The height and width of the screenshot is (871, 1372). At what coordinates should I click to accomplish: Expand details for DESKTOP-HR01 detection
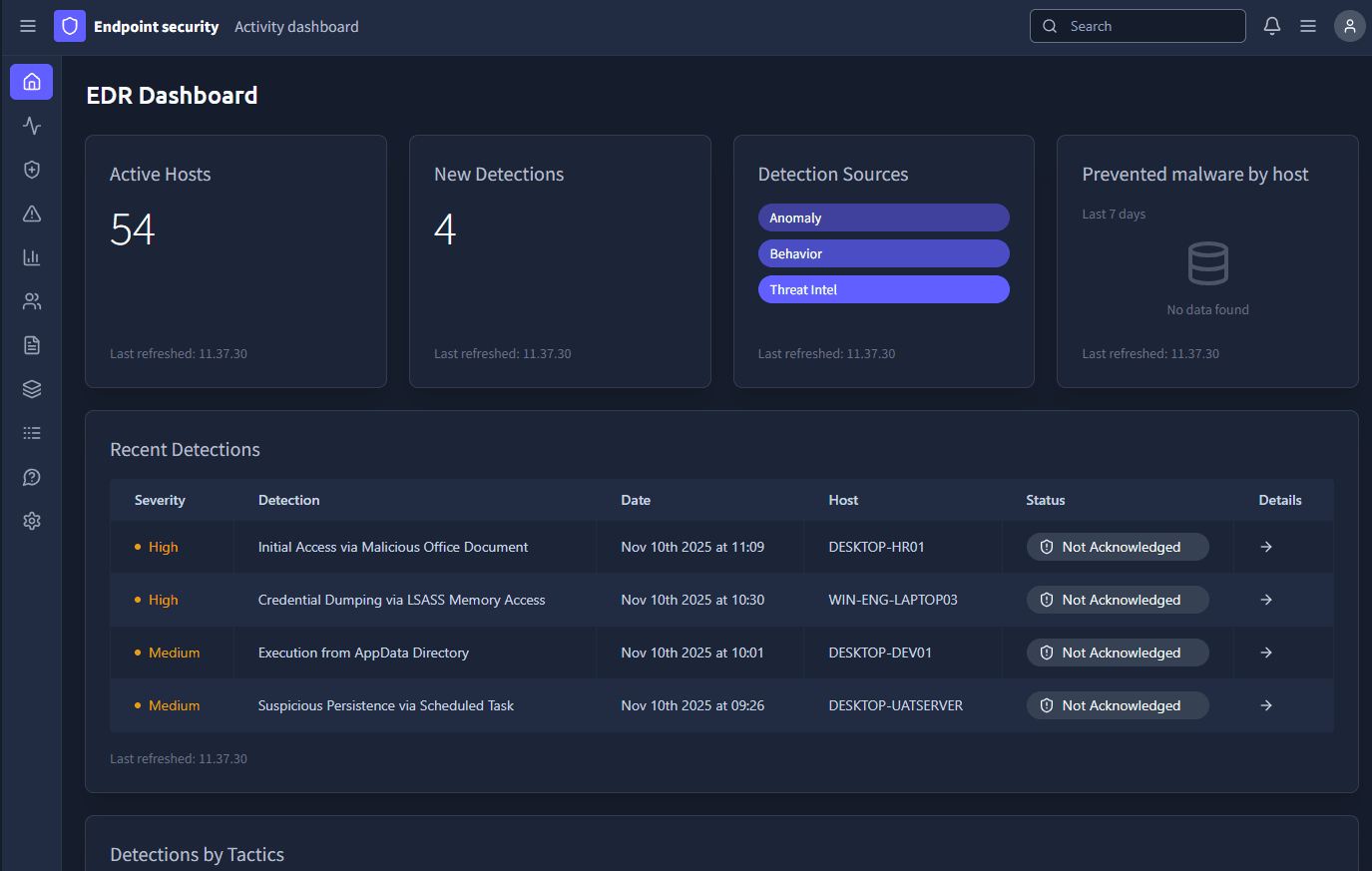[x=1265, y=547]
